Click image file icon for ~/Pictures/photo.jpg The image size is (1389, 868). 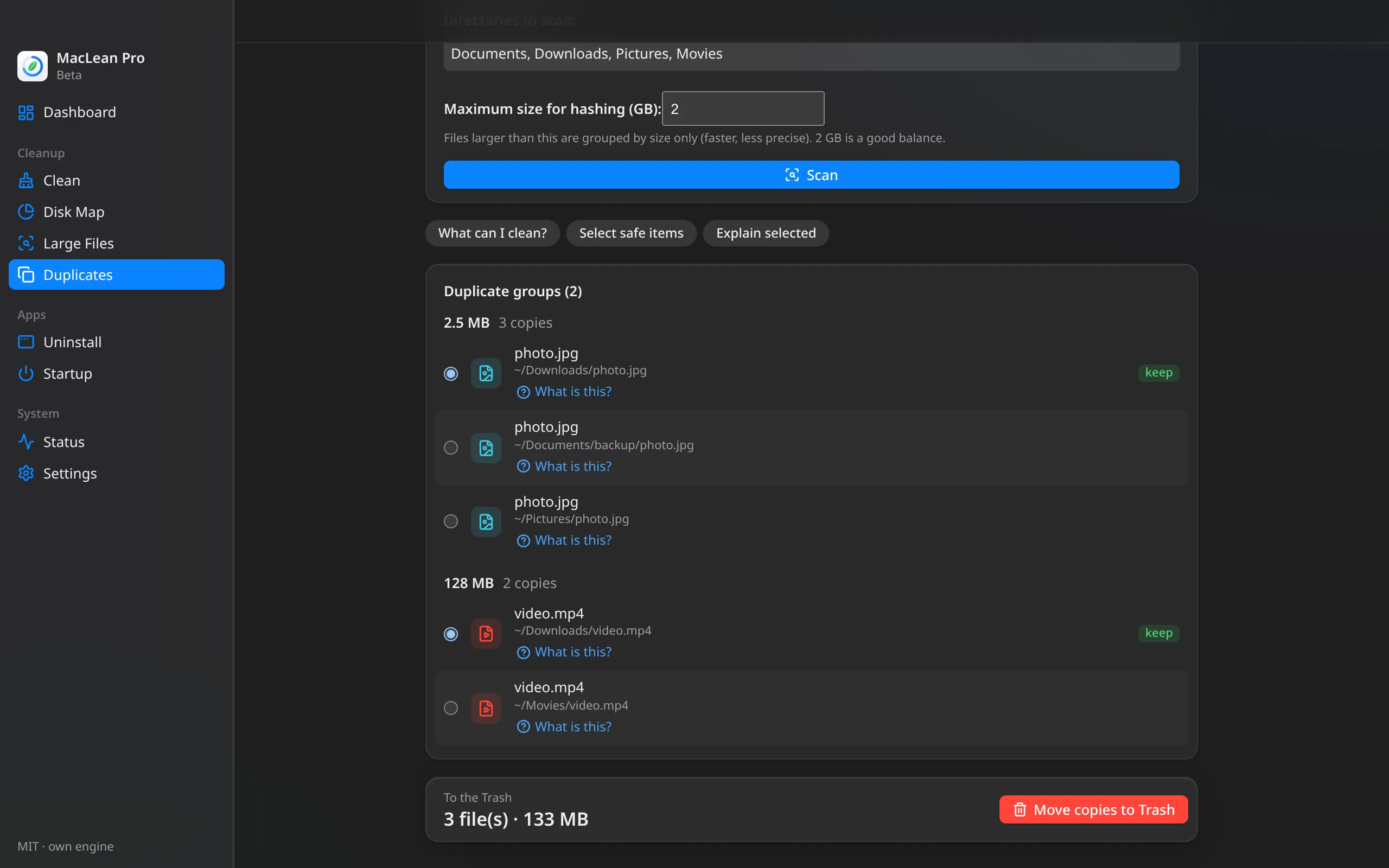486,521
